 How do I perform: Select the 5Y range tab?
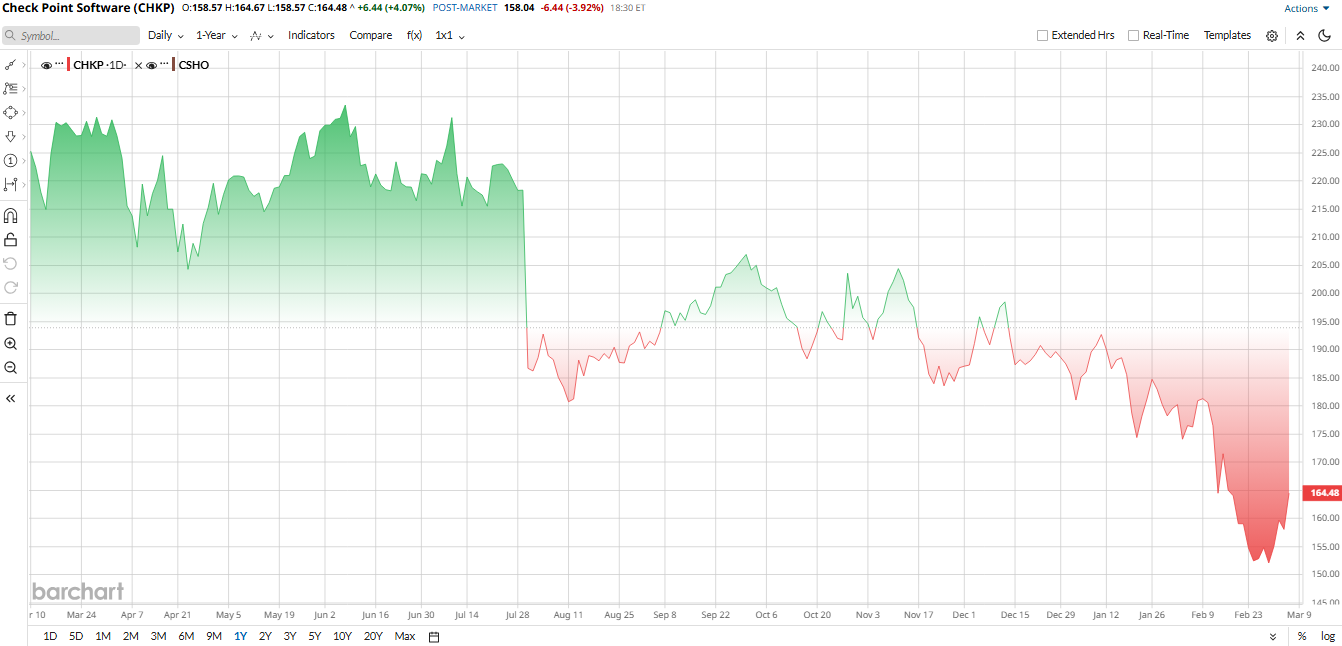[x=315, y=636]
